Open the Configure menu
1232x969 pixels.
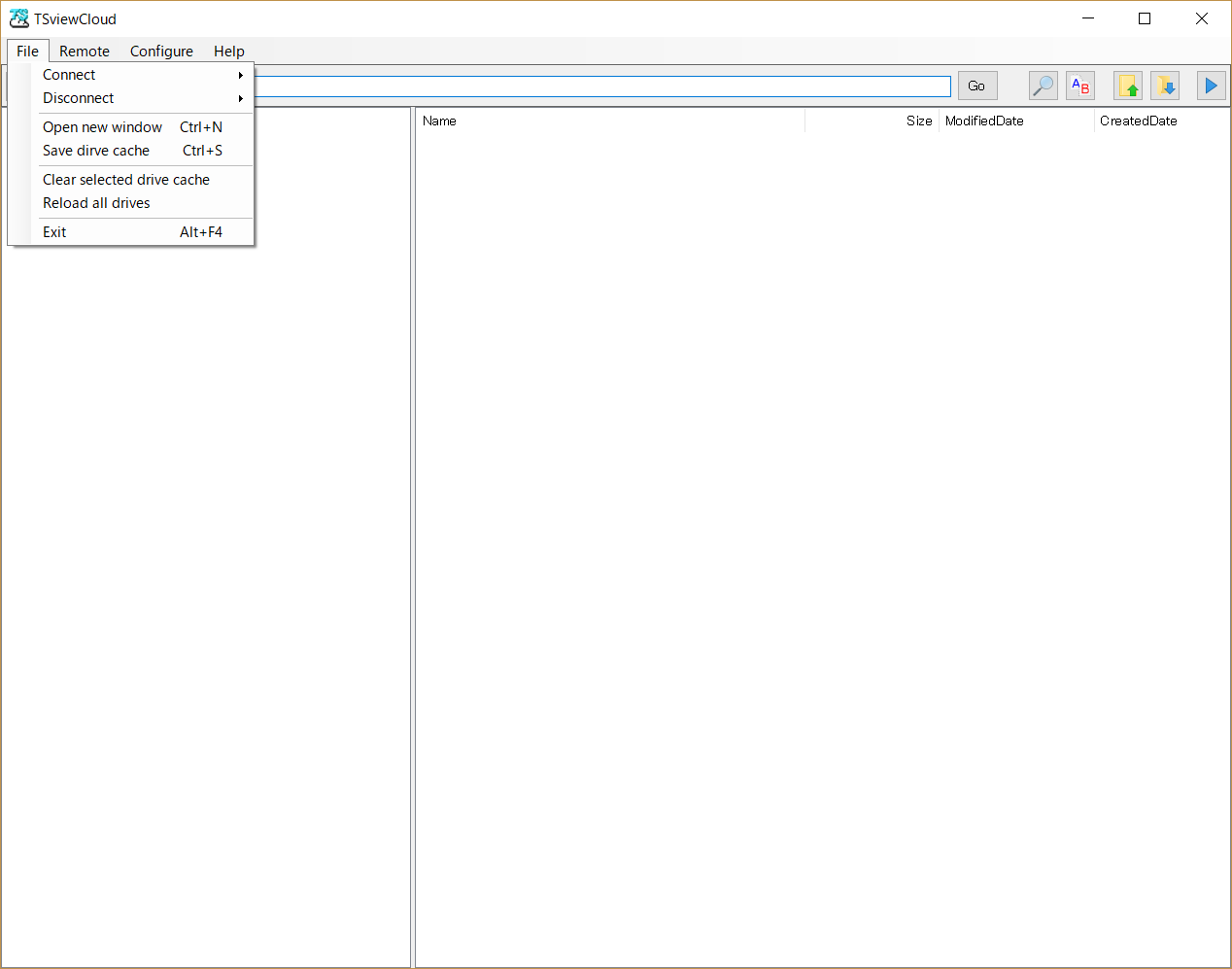[161, 52]
